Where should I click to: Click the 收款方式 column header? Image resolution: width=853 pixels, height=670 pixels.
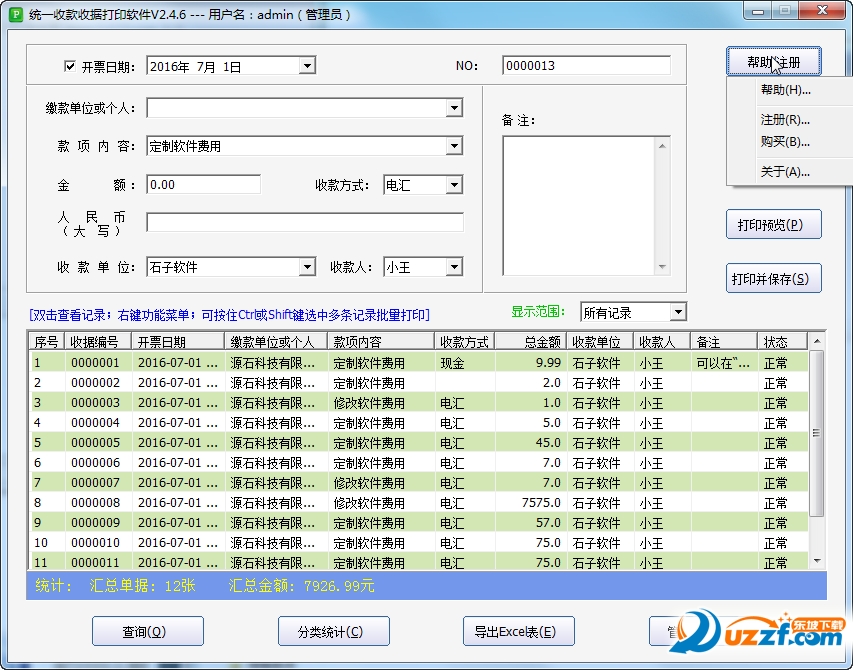465,342
